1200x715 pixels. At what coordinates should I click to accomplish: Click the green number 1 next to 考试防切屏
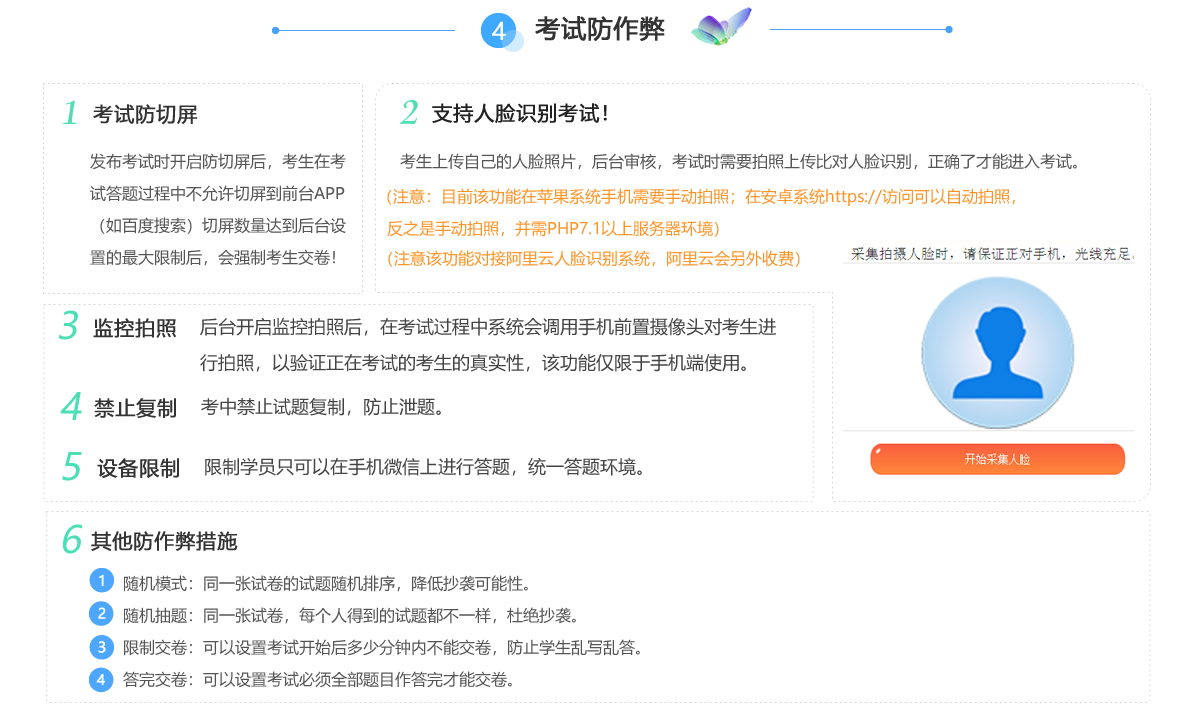tap(70, 114)
